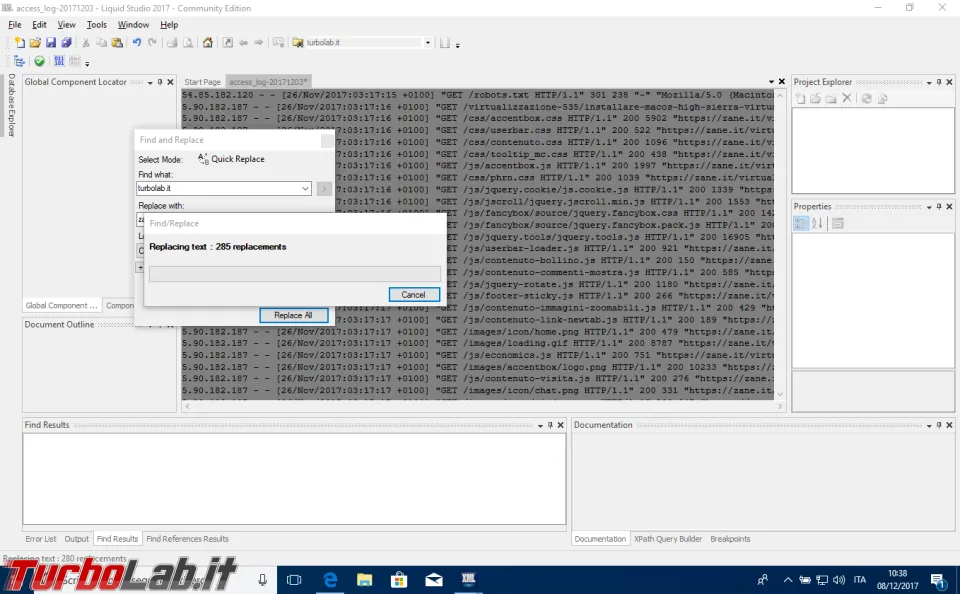This screenshot has height=594, width=960.
Task: Click the Cut scissors icon
Action: coord(86,42)
